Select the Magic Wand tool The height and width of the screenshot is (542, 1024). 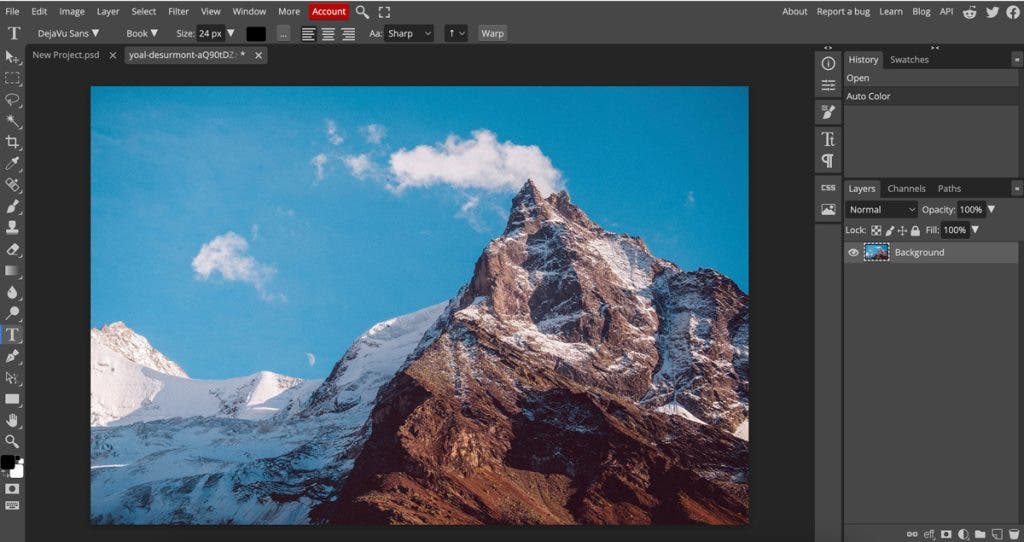13,121
